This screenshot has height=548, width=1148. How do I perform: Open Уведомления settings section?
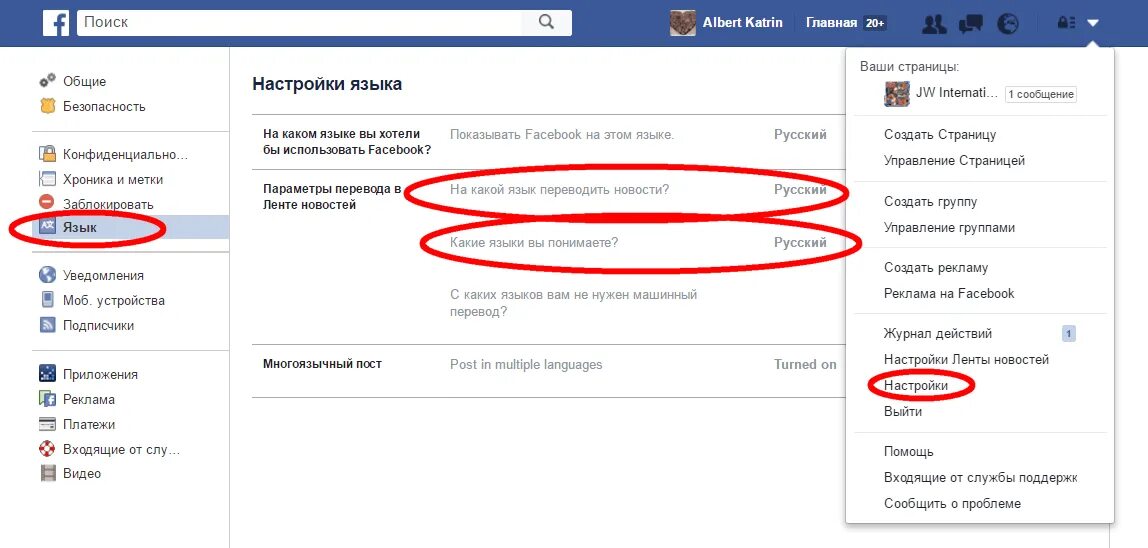(103, 275)
